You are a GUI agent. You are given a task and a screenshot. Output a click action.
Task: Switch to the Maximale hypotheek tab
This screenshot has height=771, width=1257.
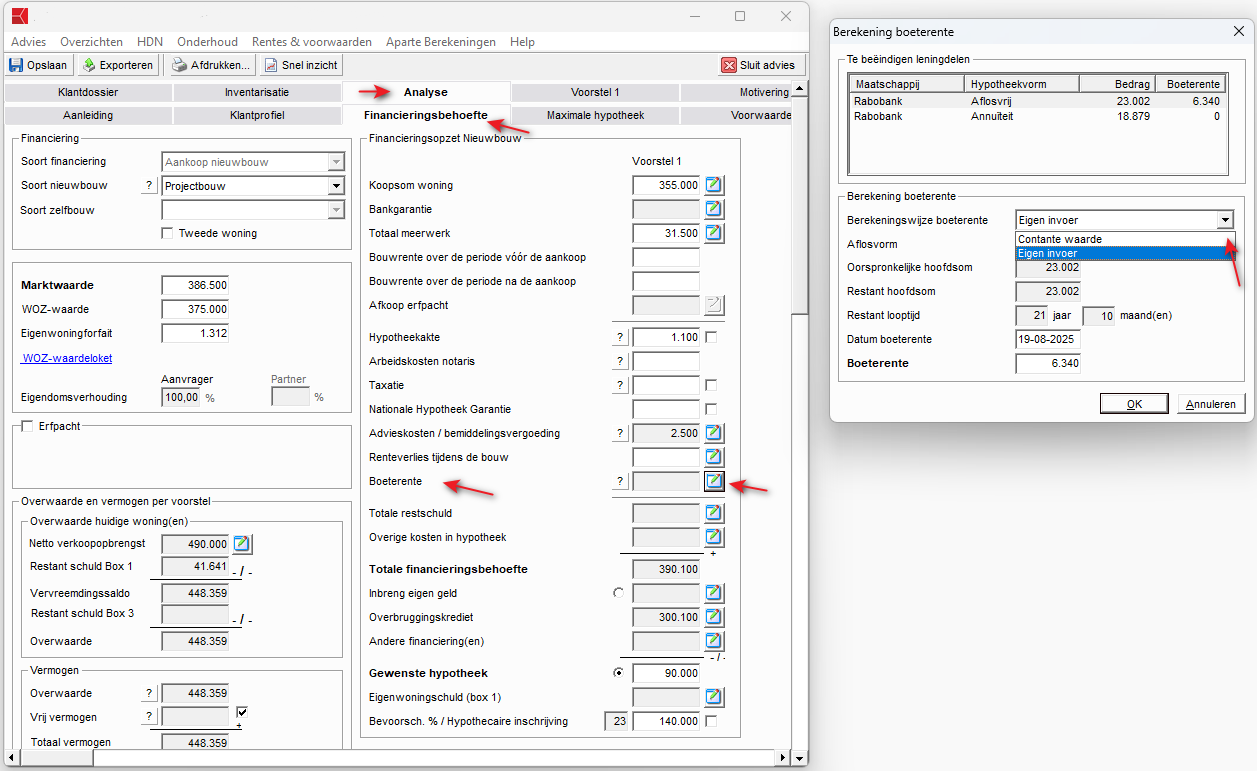pos(595,115)
